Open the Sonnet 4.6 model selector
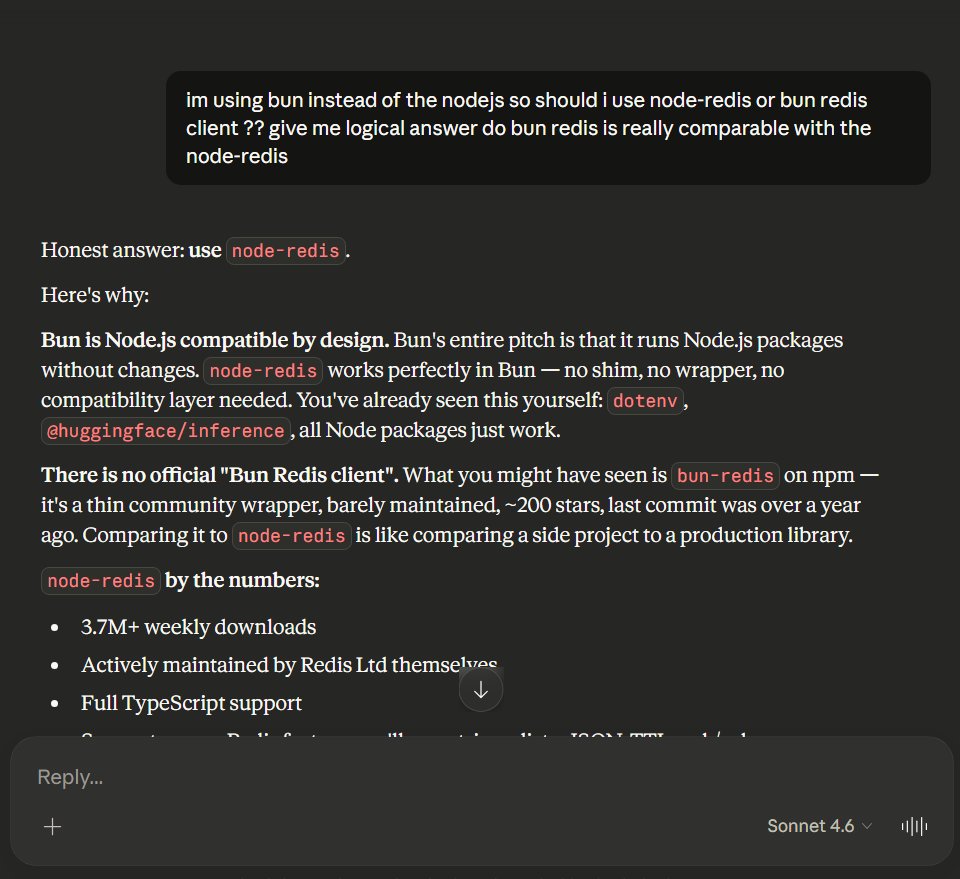 819,826
